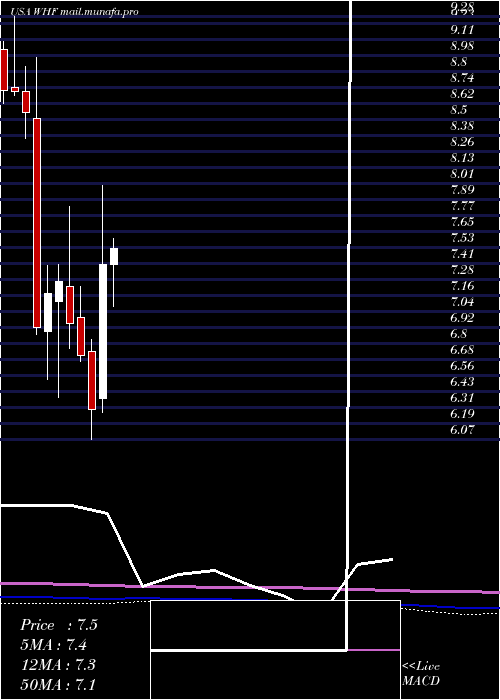The image size is (500, 700).
Task: Click the 6.92 price axis label
Action: (462, 318)
